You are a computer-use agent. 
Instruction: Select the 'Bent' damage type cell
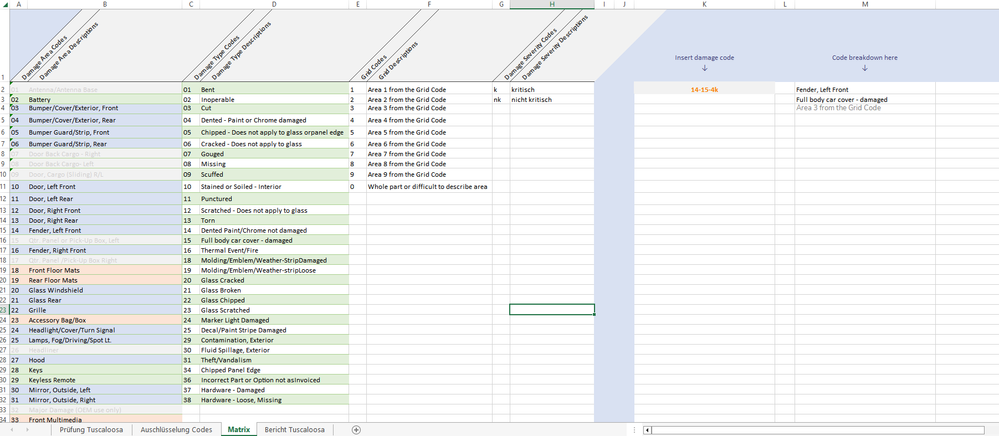point(274,90)
